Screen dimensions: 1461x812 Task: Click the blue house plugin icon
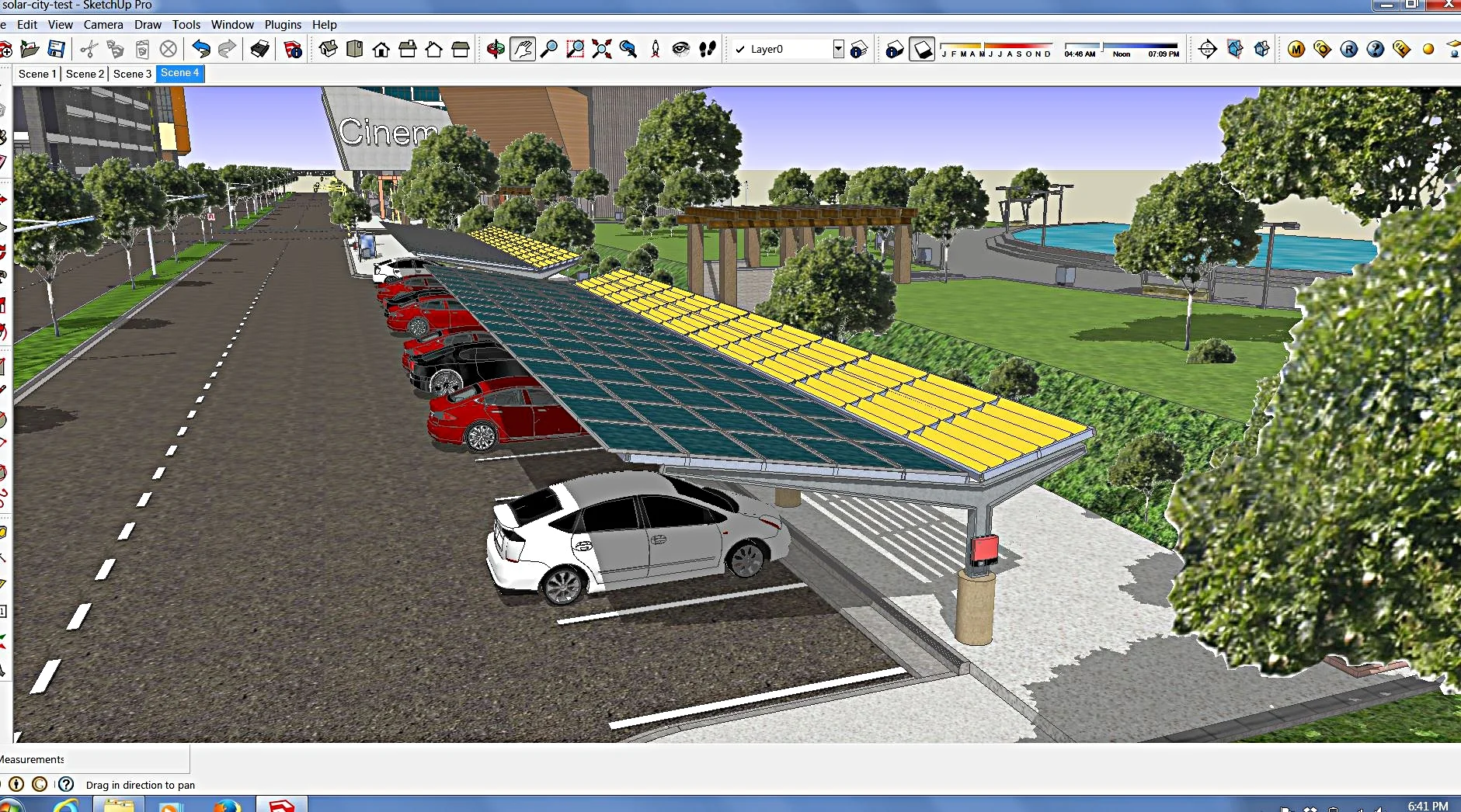click(1261, 49)
